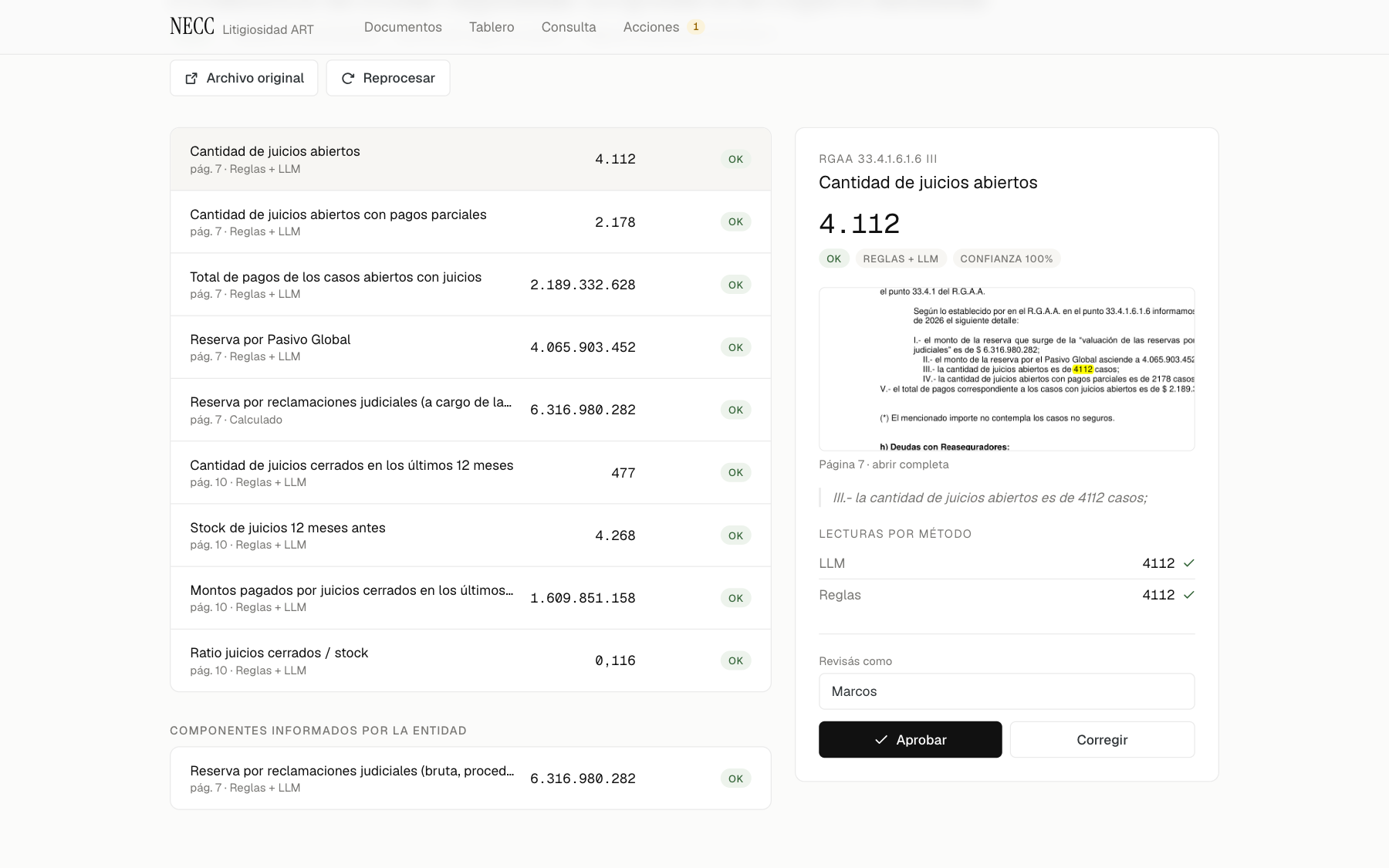Go to the Consulta tab
The width and height of the screenshot is (1389, 868).
click(x=569, y=27)
